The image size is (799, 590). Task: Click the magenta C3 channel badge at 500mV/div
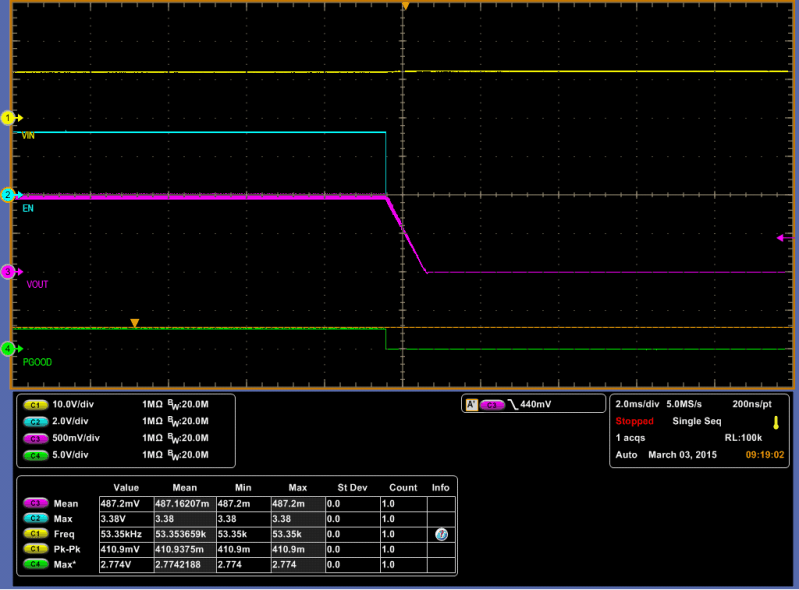(x=35, y=437)
